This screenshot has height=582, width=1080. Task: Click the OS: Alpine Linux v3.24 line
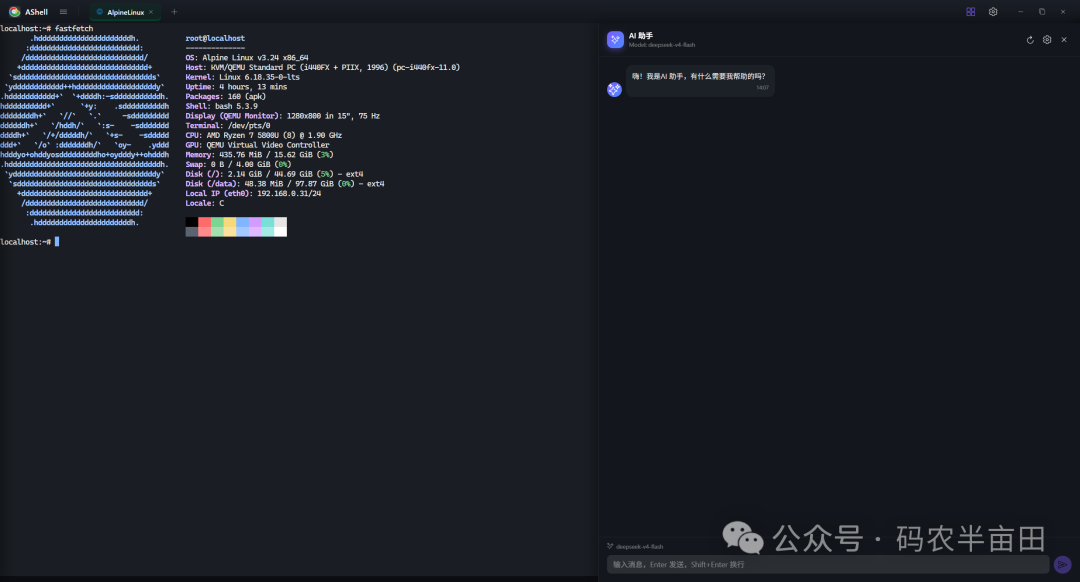click(247, 58)
